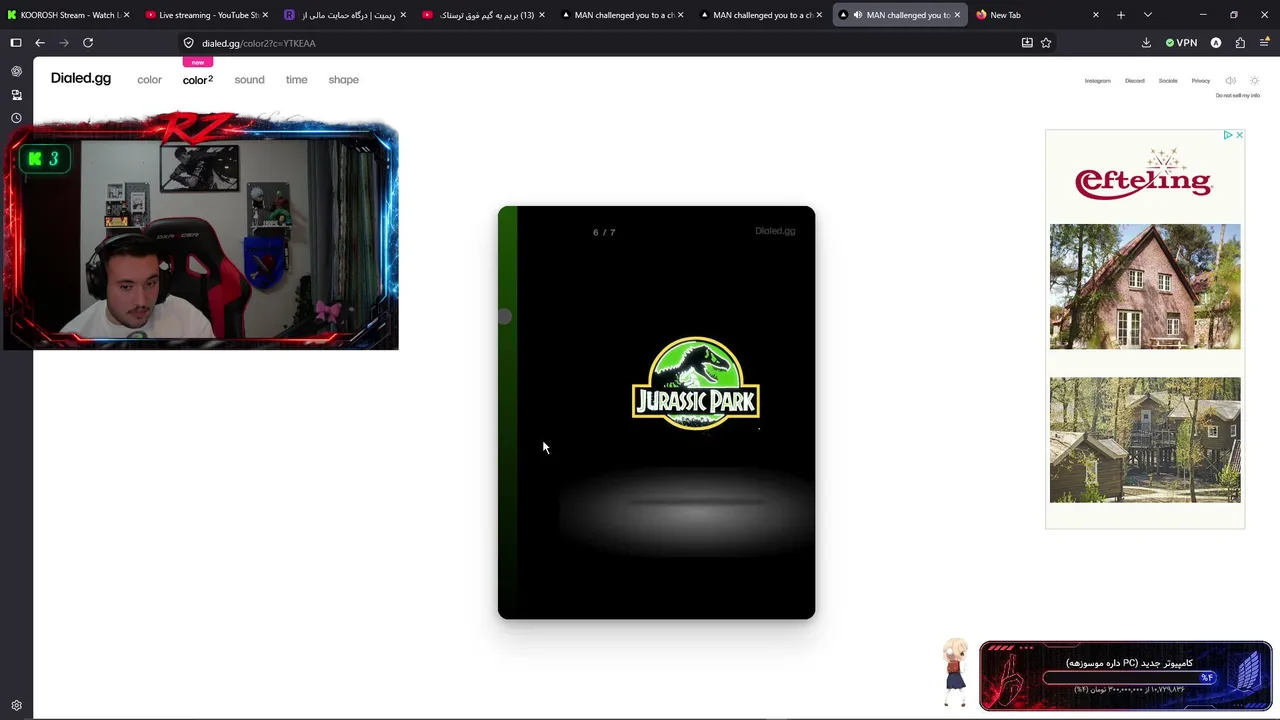
Task: Reload the dialed.gg page
Action: [x=88, y=43]
